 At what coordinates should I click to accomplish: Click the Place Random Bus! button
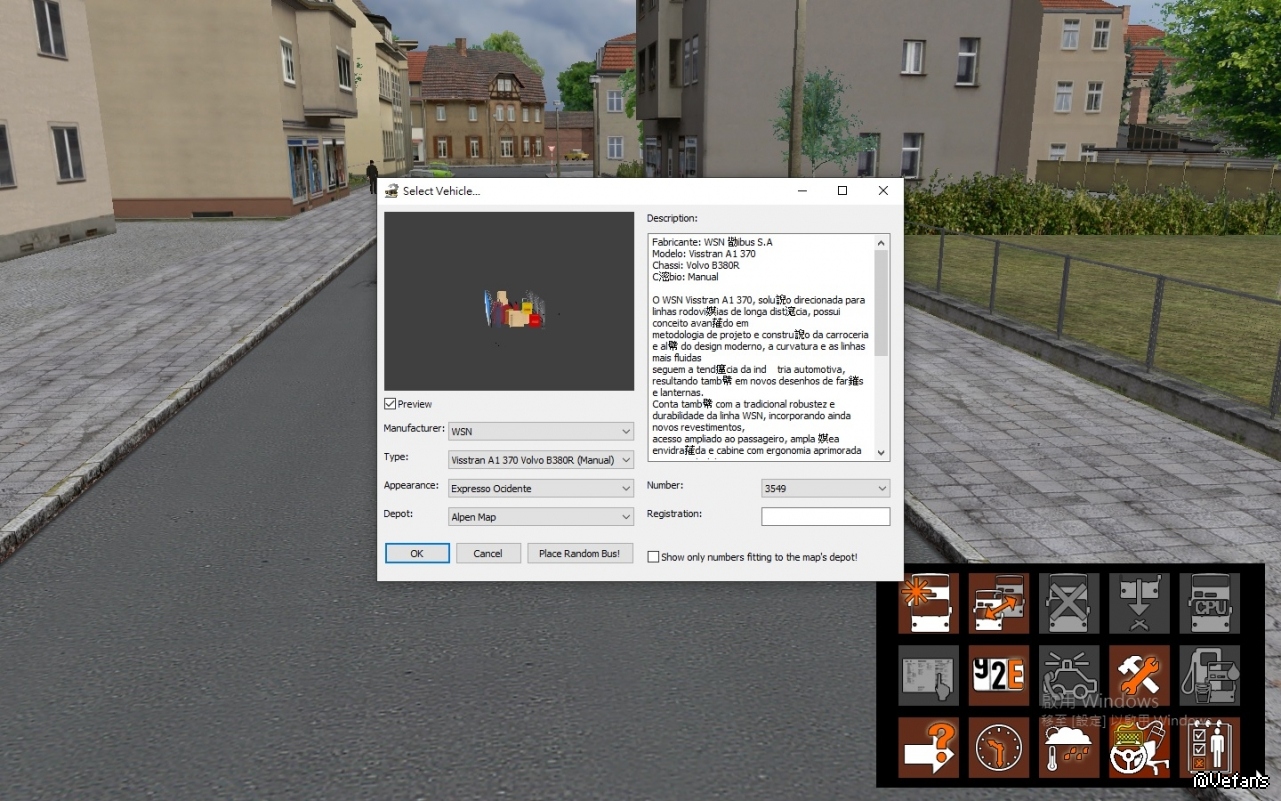click(x=580, y=553)
